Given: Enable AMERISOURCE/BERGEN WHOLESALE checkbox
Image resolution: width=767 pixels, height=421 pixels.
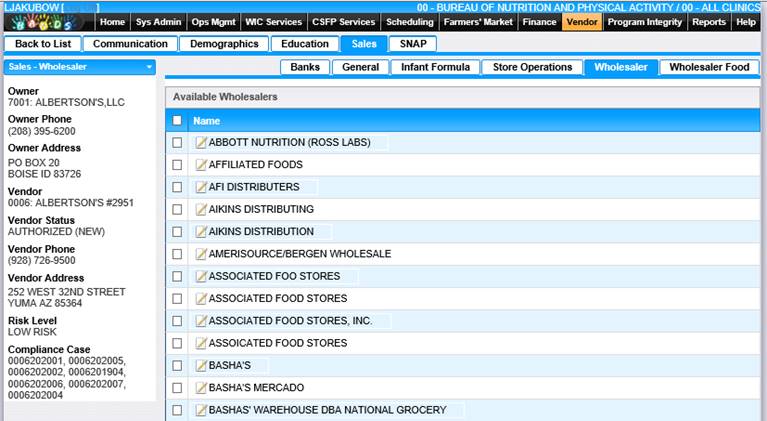Looking at the screenshot, I should (x=177, y=254).
